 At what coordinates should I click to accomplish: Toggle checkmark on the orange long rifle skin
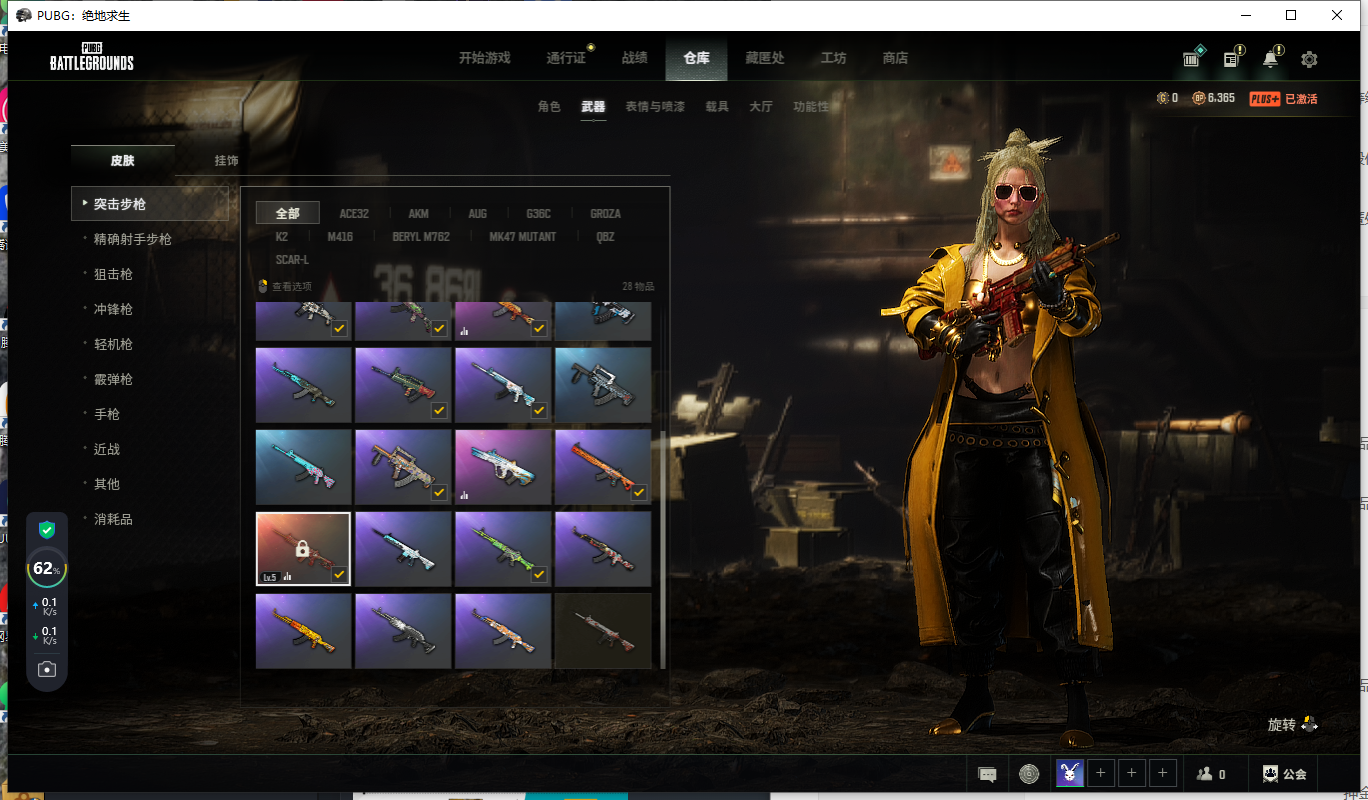click(639, 492)
